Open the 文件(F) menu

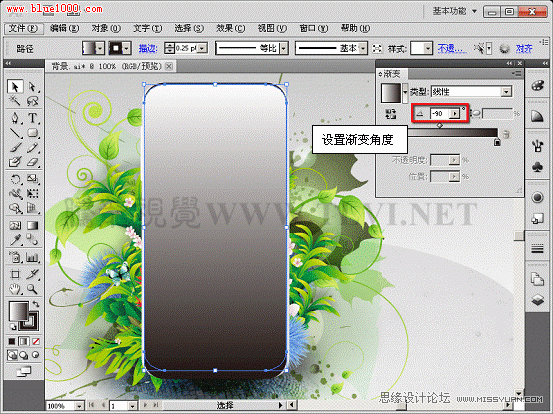24,29
